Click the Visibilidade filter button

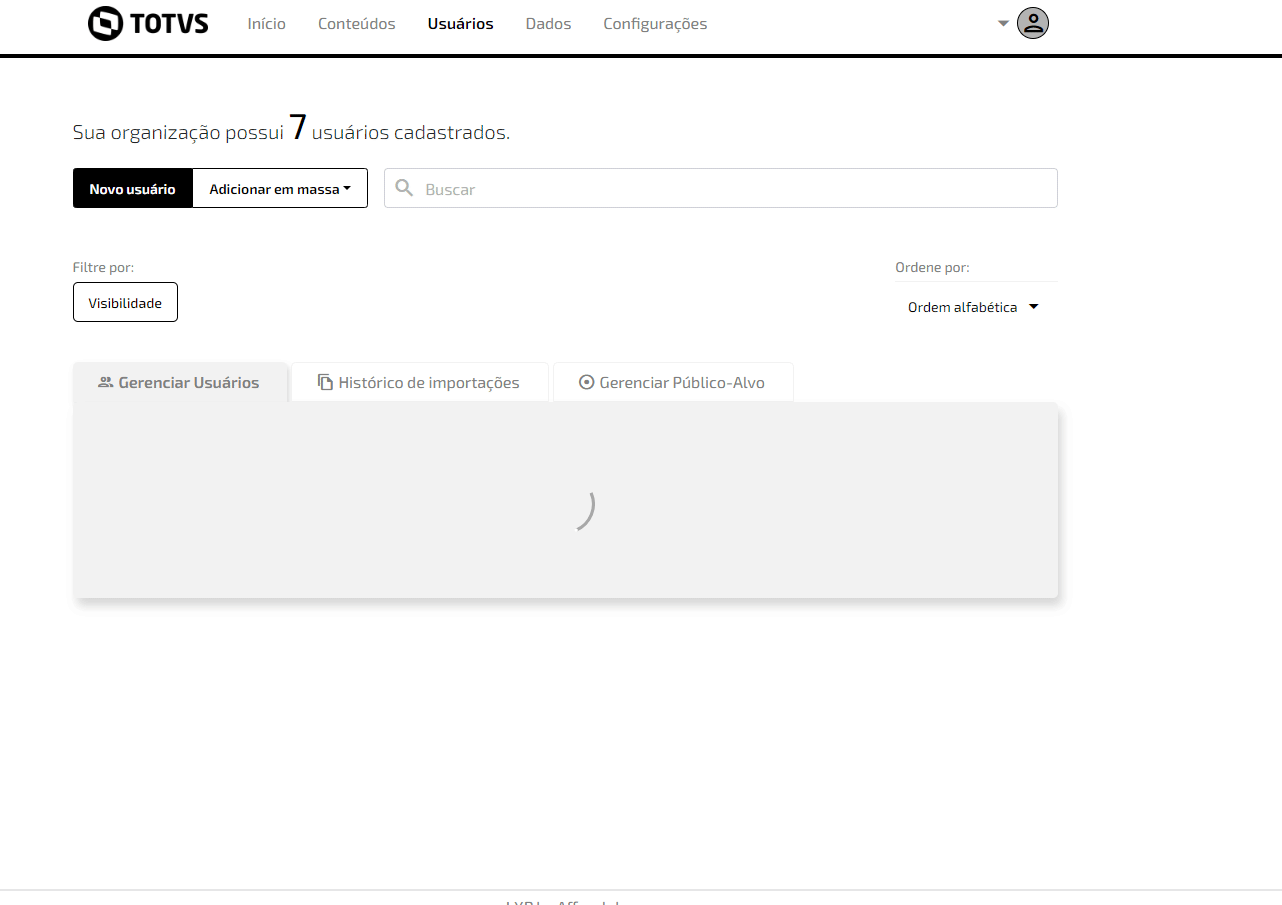(125, 302)
